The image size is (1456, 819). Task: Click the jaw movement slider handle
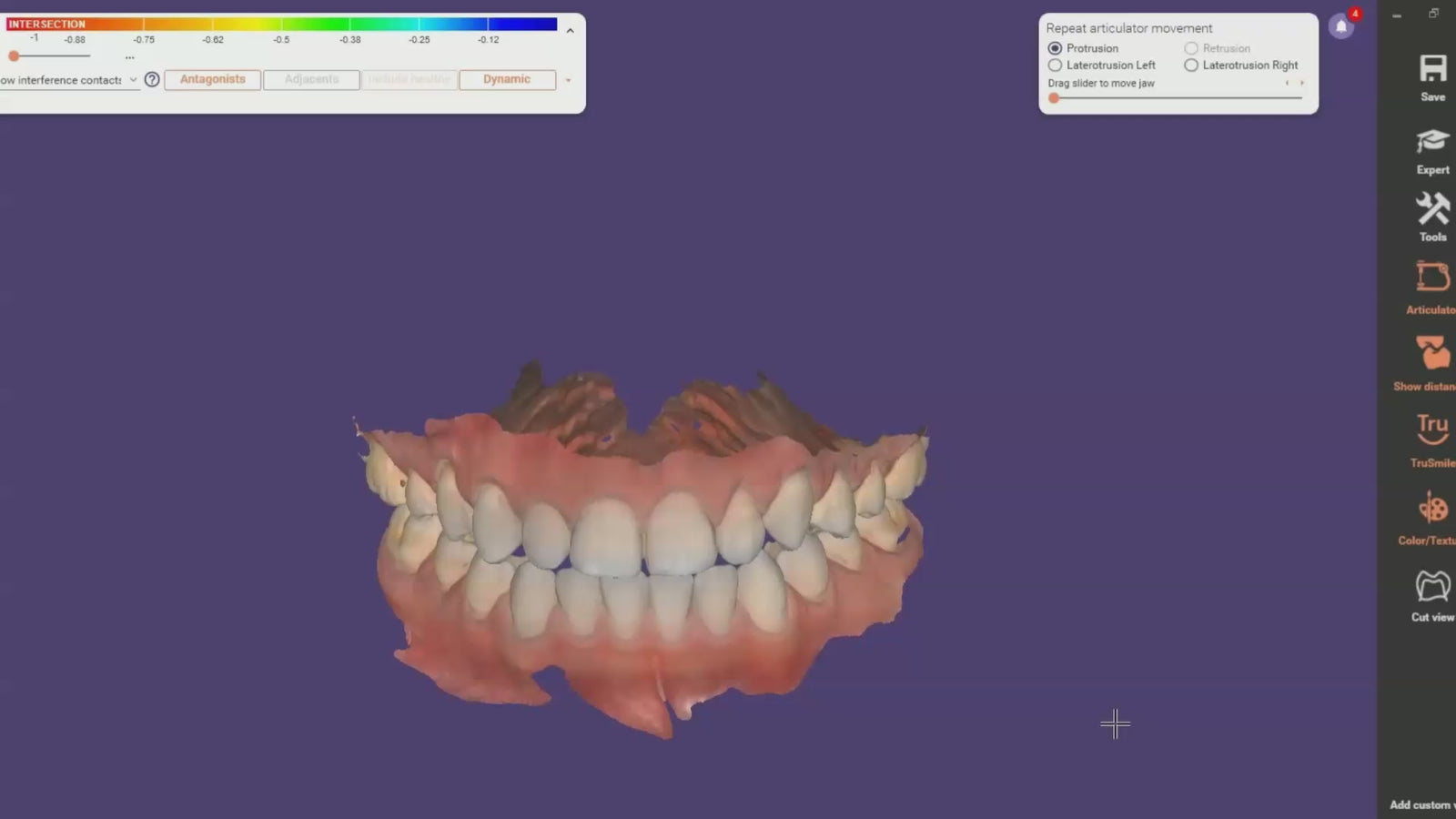click(x=1054, y=98)
